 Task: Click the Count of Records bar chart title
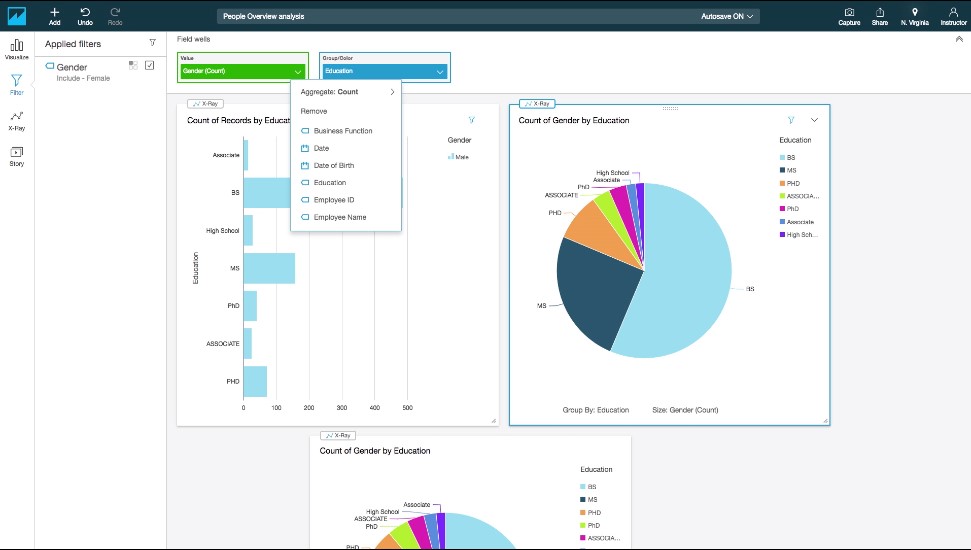[239, 120]
